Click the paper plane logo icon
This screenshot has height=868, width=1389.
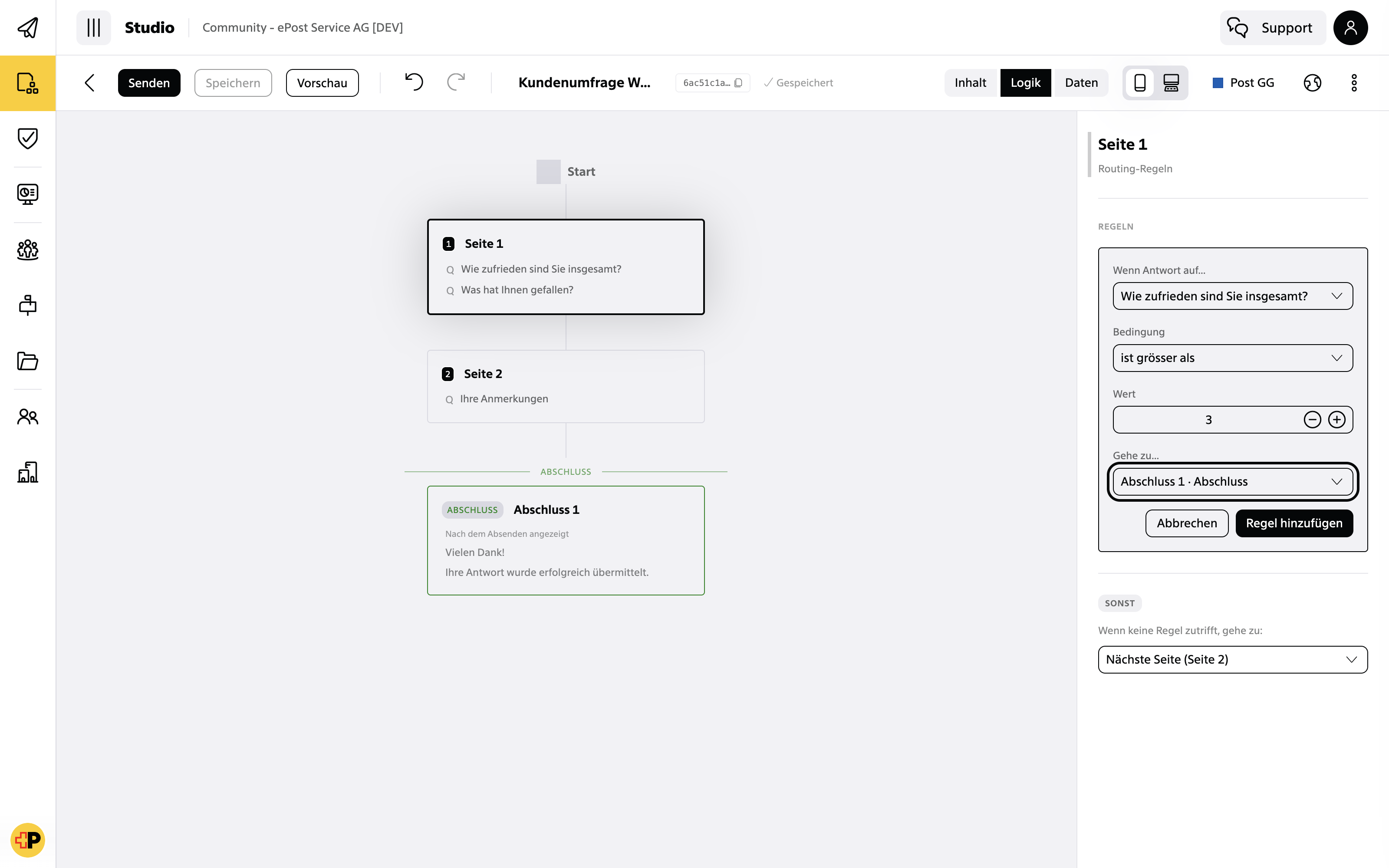(x=27, y=27)
